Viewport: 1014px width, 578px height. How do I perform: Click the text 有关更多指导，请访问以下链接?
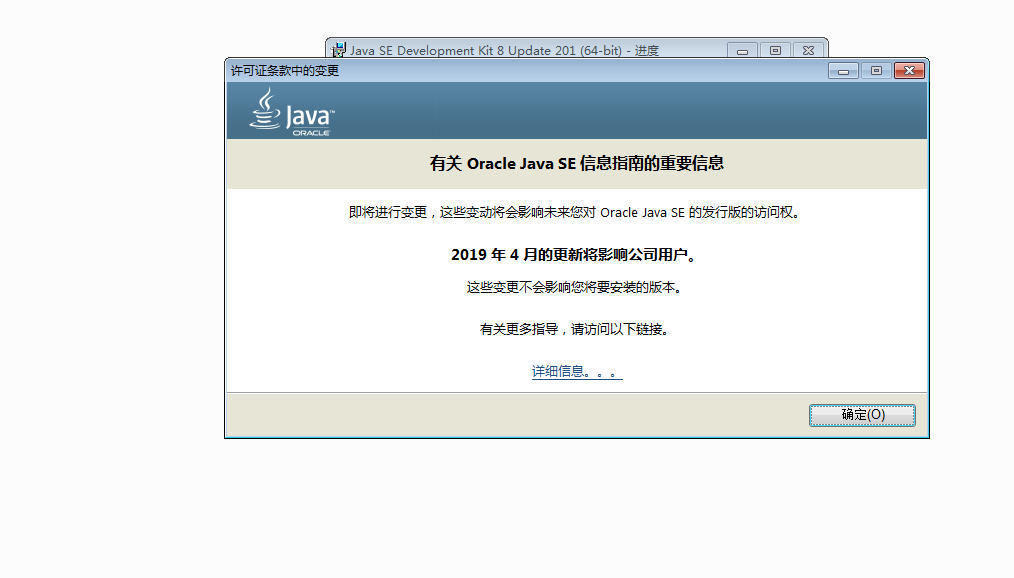click(574, 330)
